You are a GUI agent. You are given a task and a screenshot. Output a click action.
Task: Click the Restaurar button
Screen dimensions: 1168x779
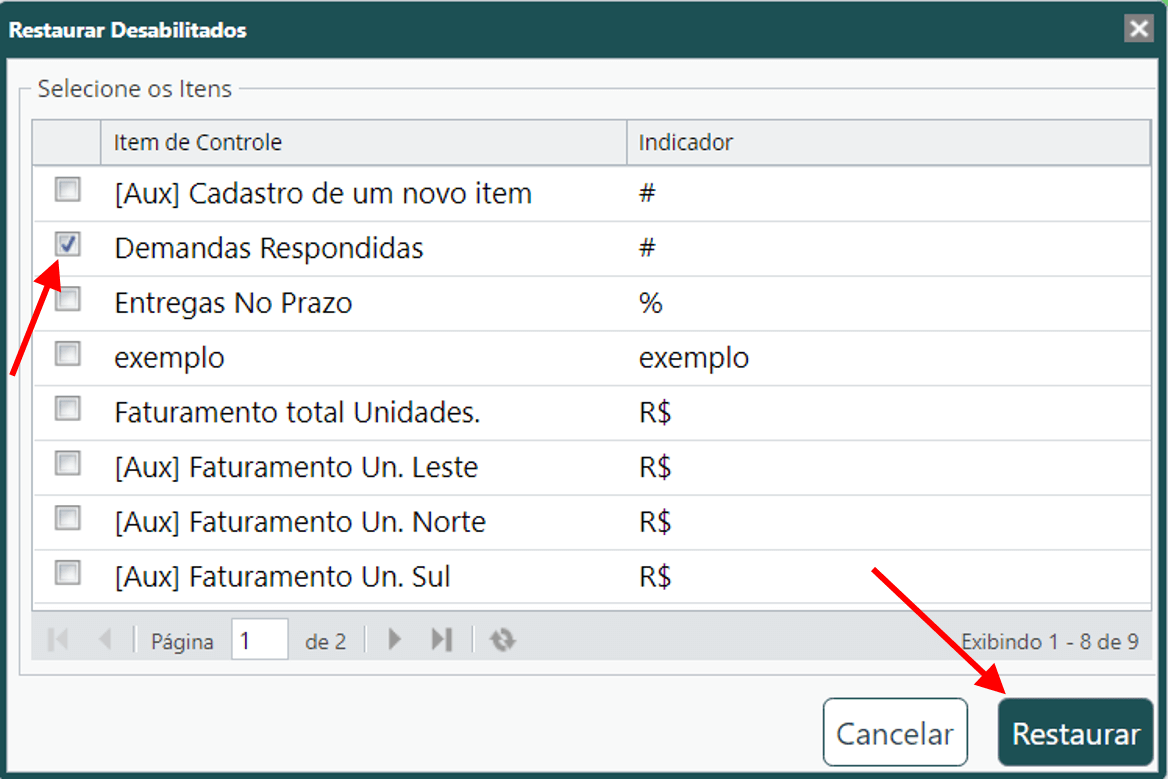(1076, 733)
